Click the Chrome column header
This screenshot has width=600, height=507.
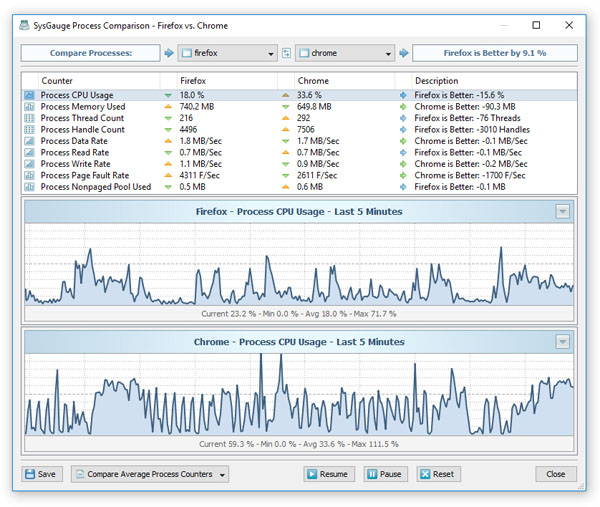[344, 81]
